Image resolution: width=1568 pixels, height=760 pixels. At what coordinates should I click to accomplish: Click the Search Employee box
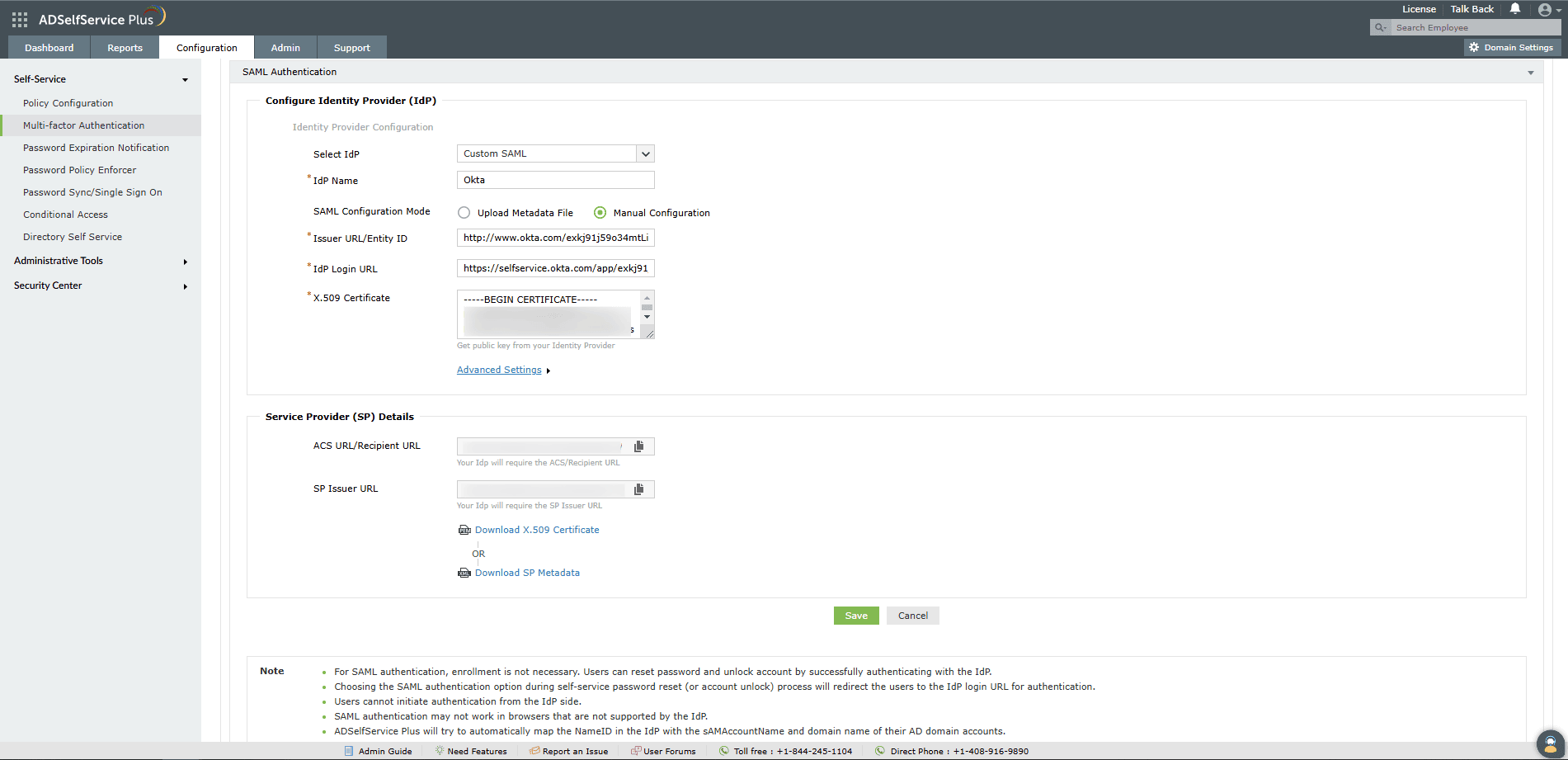(1476, 27)
